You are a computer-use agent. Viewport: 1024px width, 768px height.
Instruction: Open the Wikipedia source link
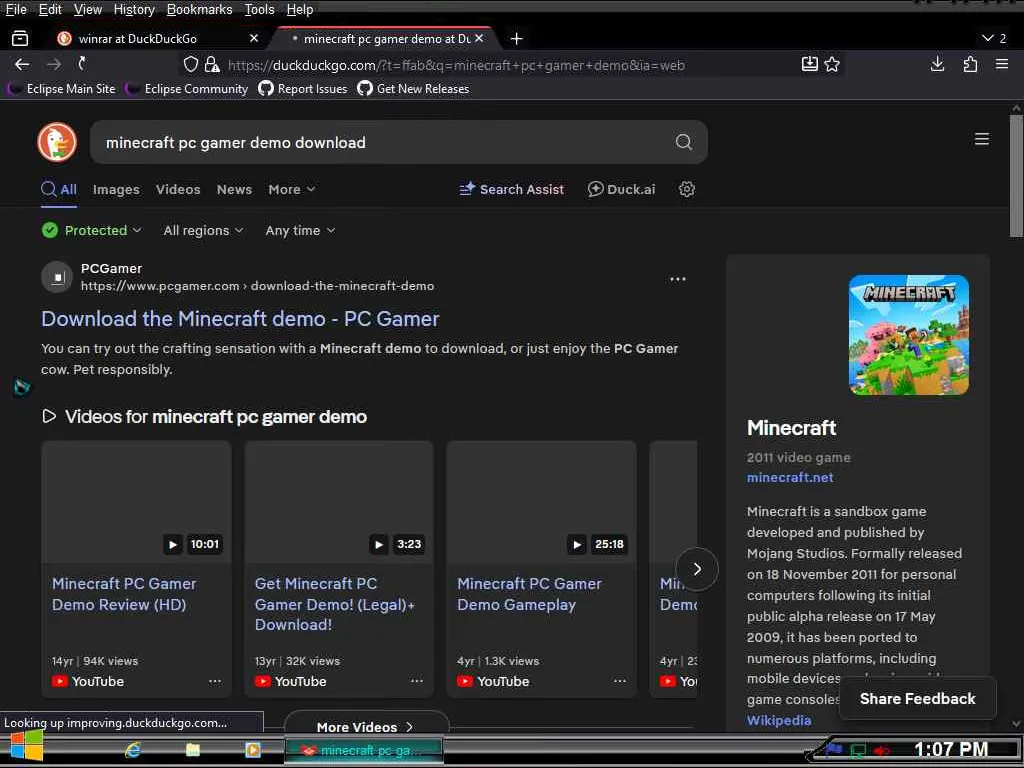click(779, 720)
